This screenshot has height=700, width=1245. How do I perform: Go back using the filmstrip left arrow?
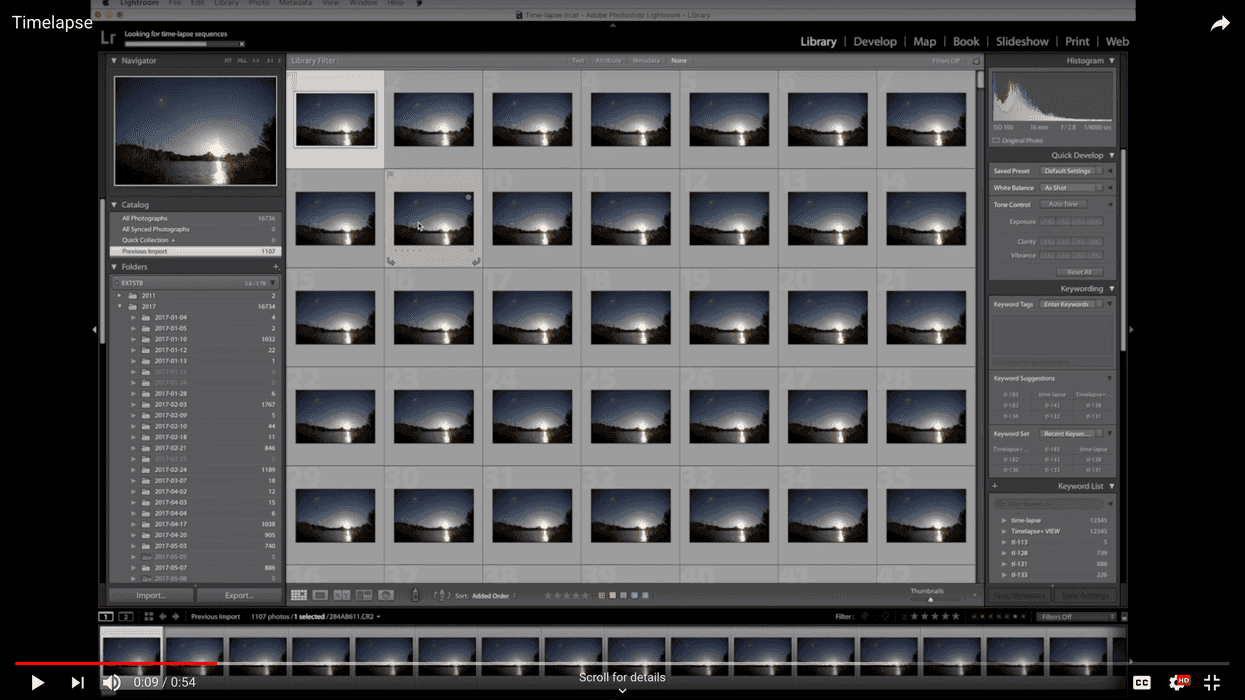pos(163,617)
